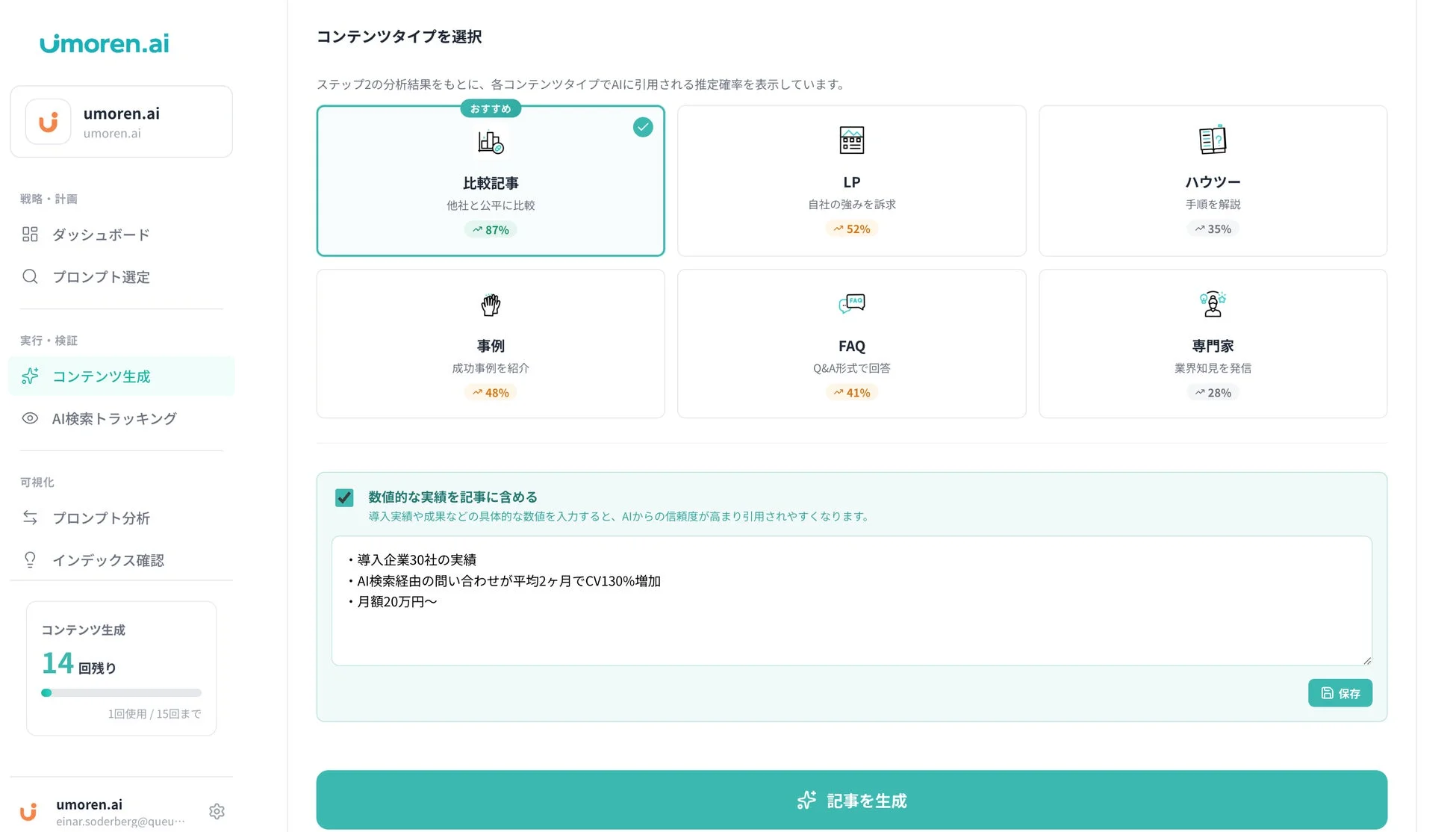
Task: Select the LP content type icon
Action: pos(851,139)
